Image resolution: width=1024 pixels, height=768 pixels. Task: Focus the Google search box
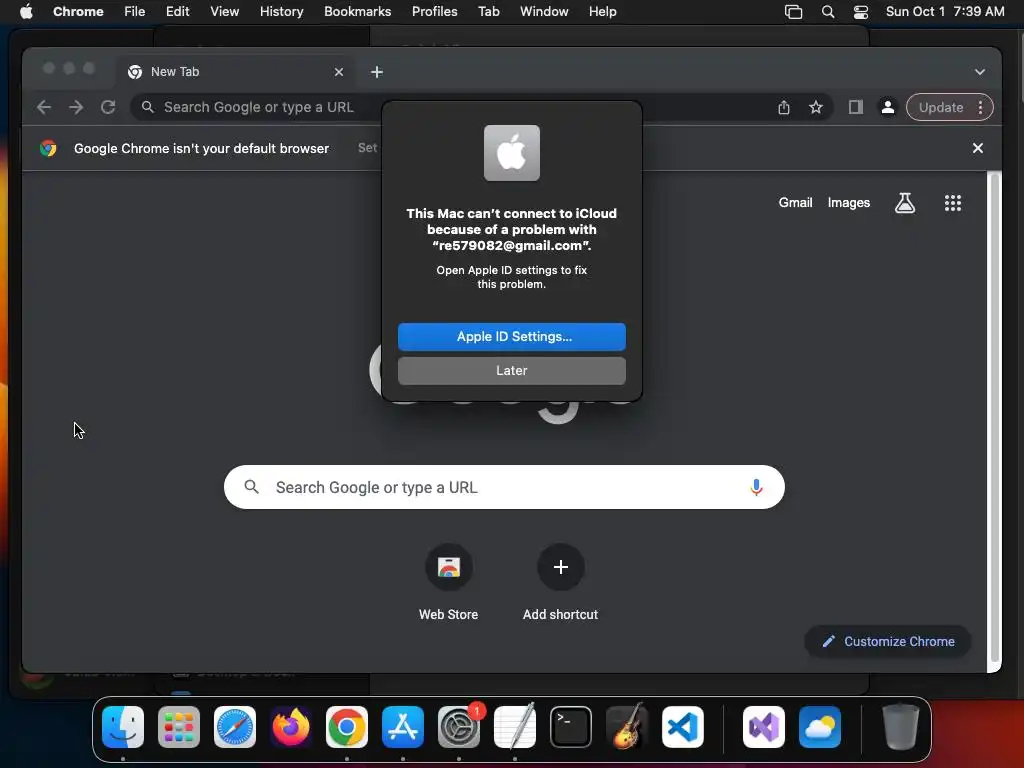point(504,487)
